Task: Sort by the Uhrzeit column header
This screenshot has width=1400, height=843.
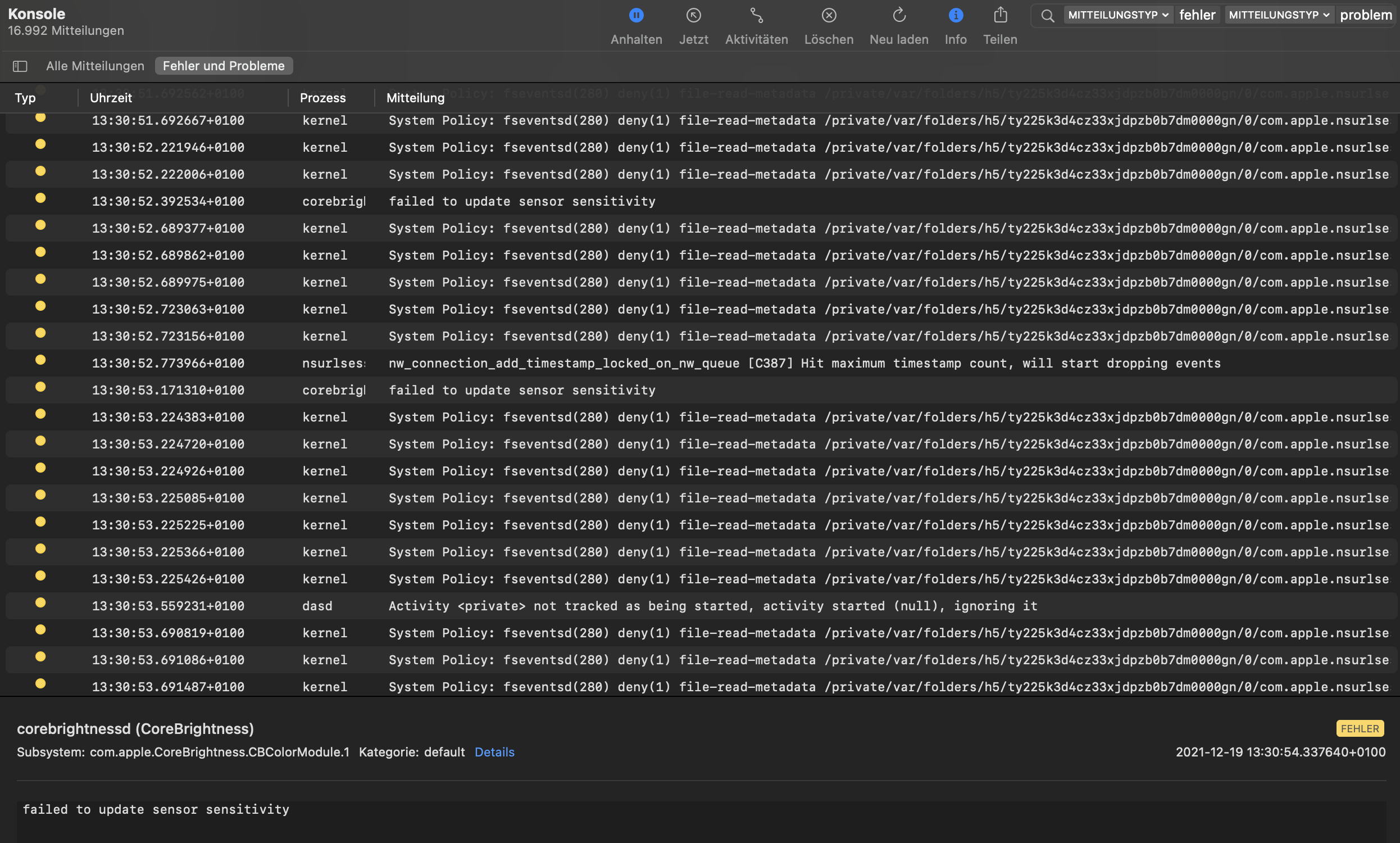Action: 111,98
